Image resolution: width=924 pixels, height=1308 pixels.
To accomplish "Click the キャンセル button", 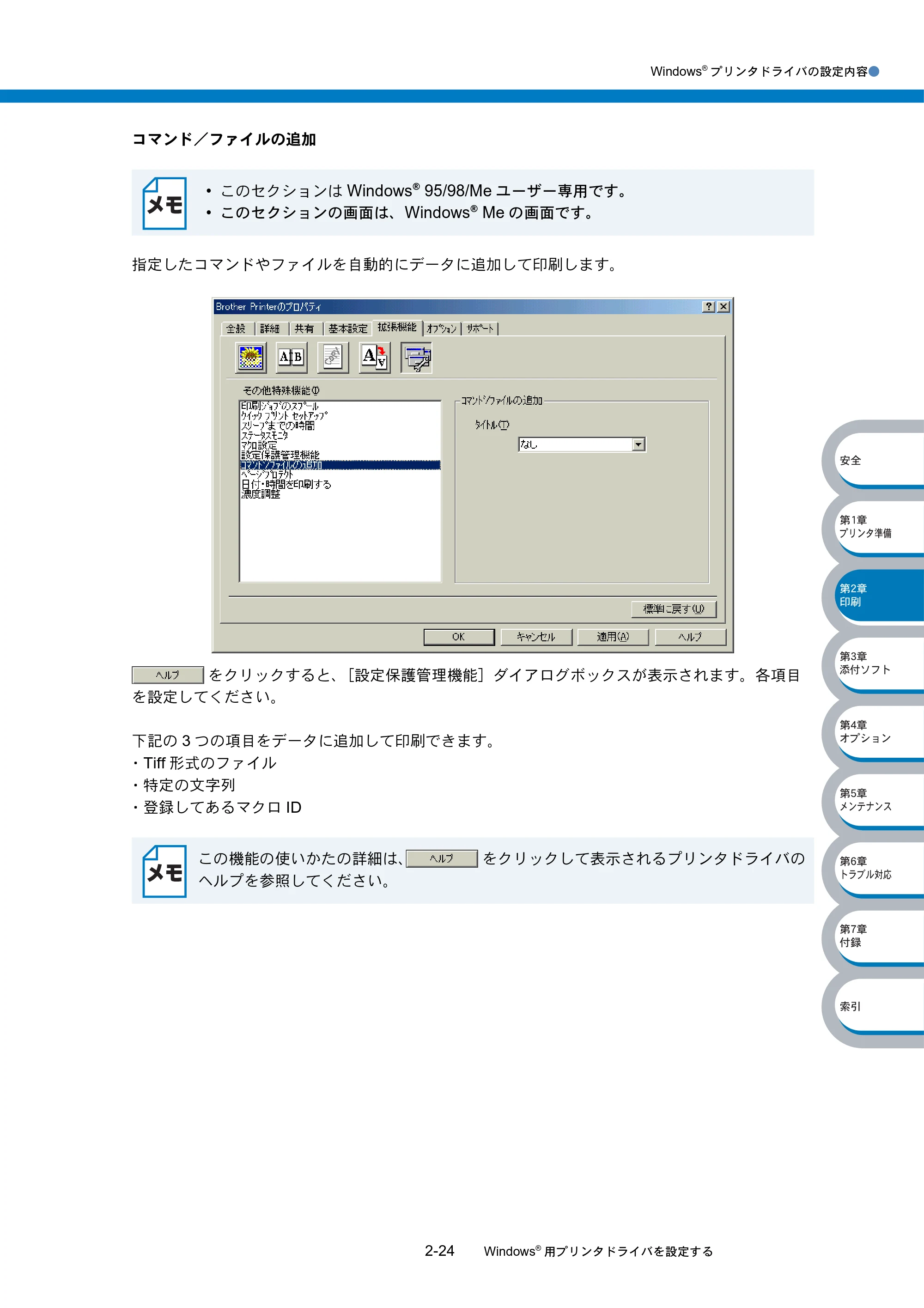I will (536, 637).
